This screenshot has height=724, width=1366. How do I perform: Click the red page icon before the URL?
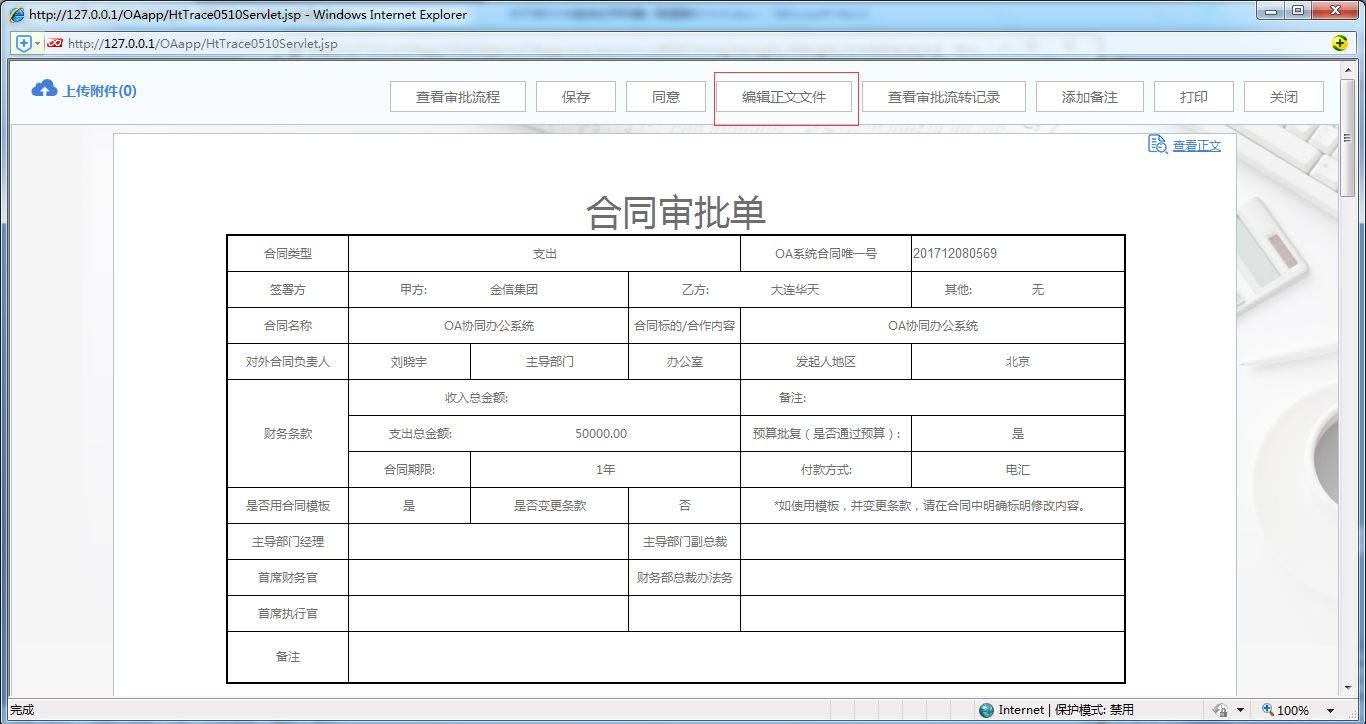(57, 44)
